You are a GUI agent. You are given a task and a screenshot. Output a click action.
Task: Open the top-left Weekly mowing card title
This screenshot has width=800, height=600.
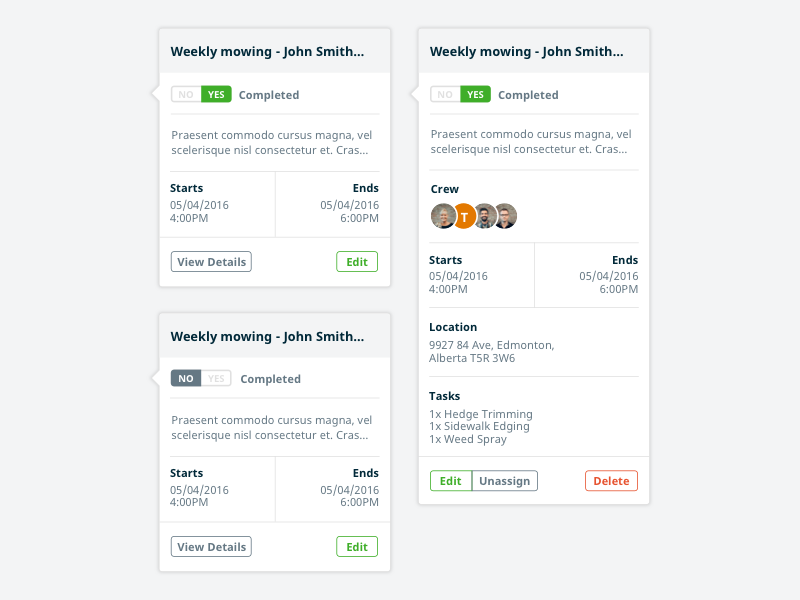click(x=267, y=52)
